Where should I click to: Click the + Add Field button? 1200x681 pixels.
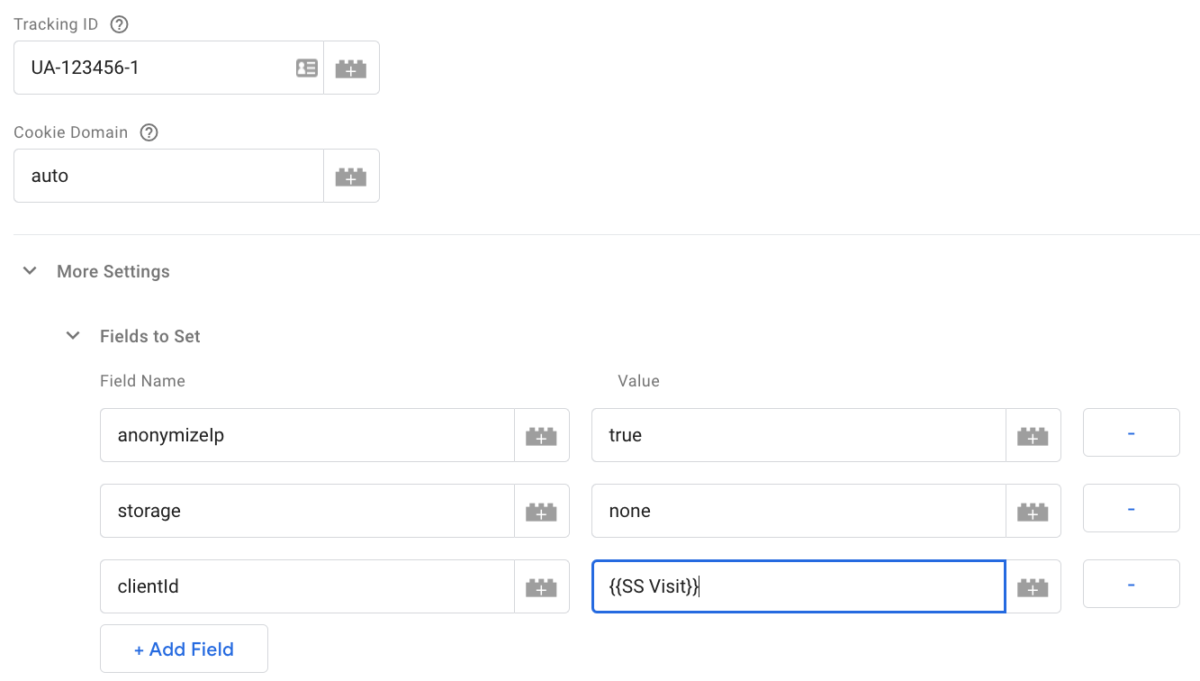[x=184, y=649]
